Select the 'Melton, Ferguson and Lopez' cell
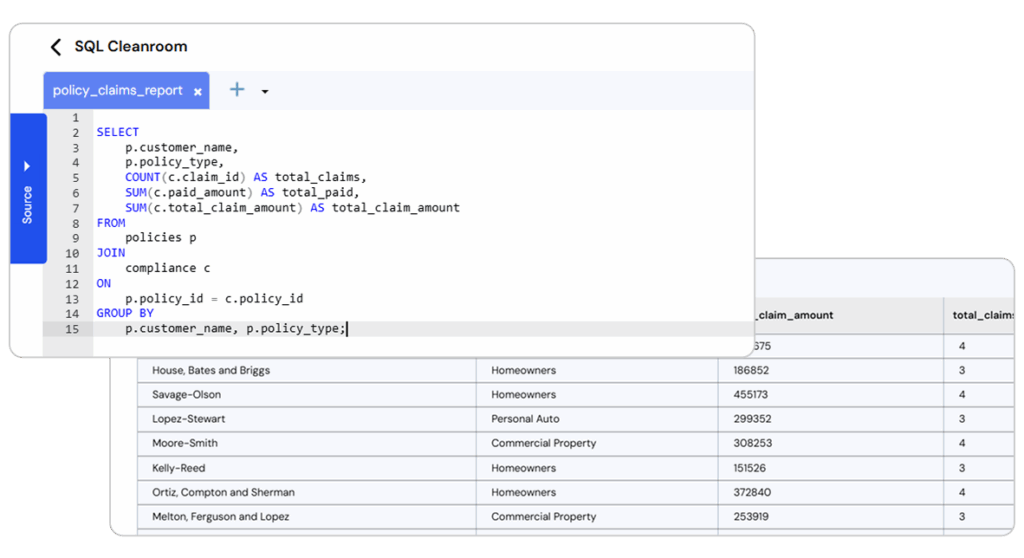This screenshot has width=1024, height=558. [x=220, y=517]
